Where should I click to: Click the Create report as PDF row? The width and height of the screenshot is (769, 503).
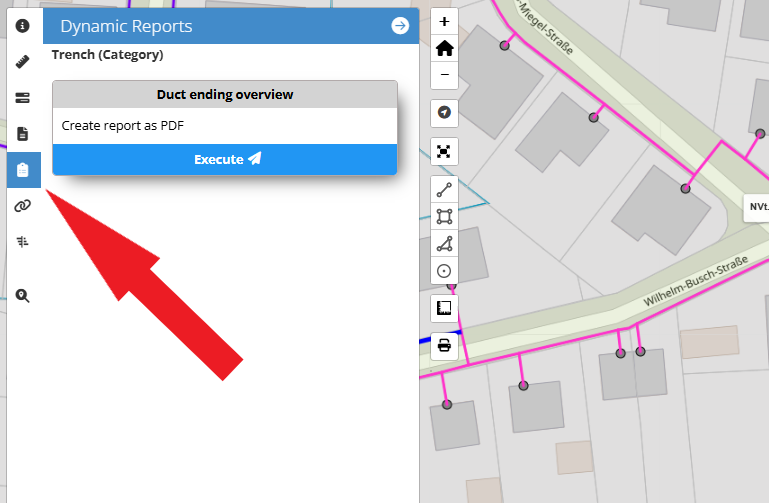pyautogui.click(x=225, y=126)
